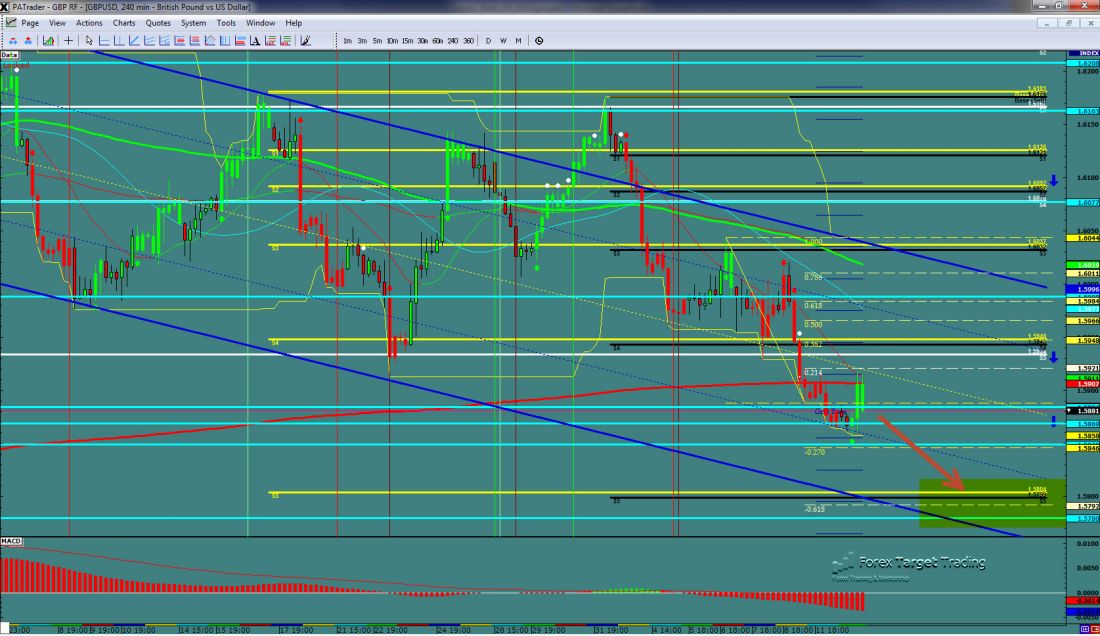This screenshot has height=636, width=1100.
Task: Open the Charts menu
Action: [124, 22]
